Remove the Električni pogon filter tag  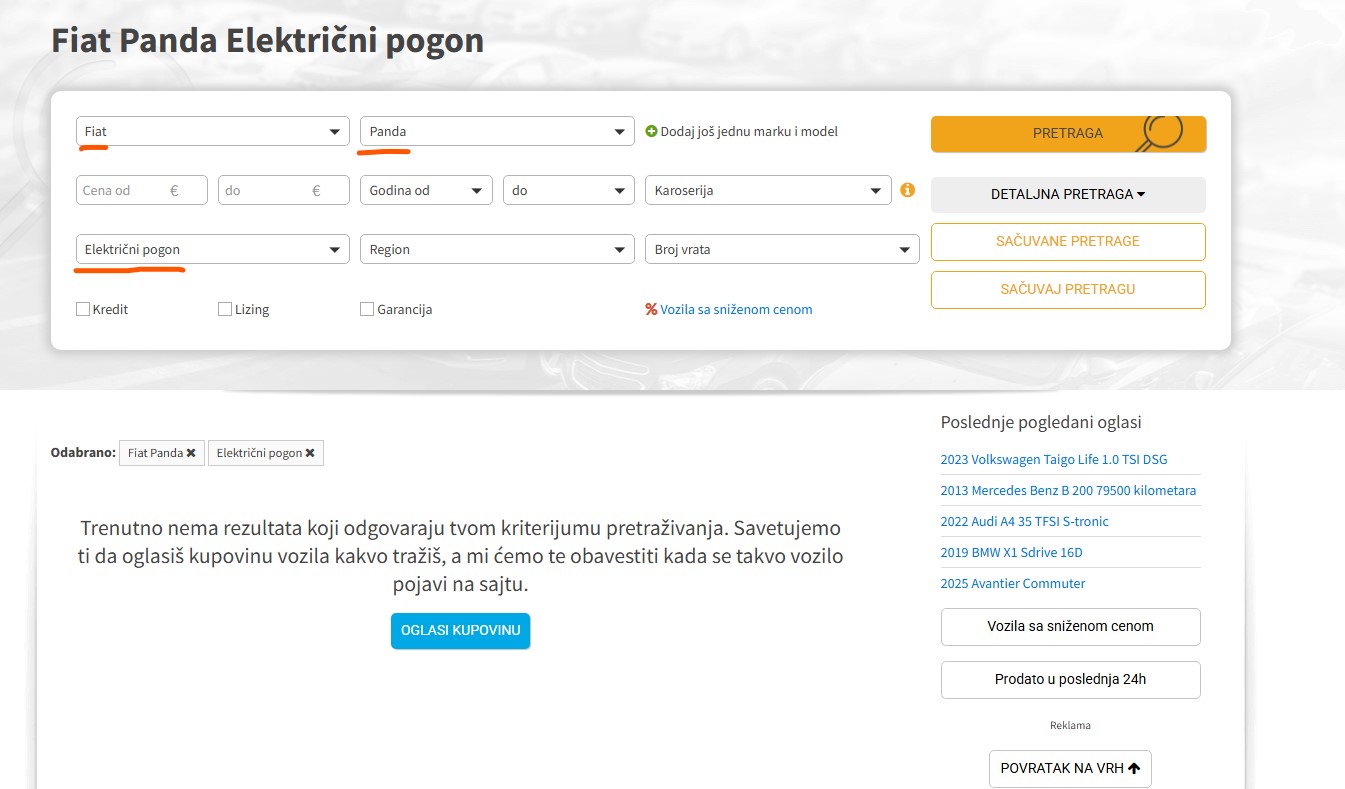coord(310,453)
